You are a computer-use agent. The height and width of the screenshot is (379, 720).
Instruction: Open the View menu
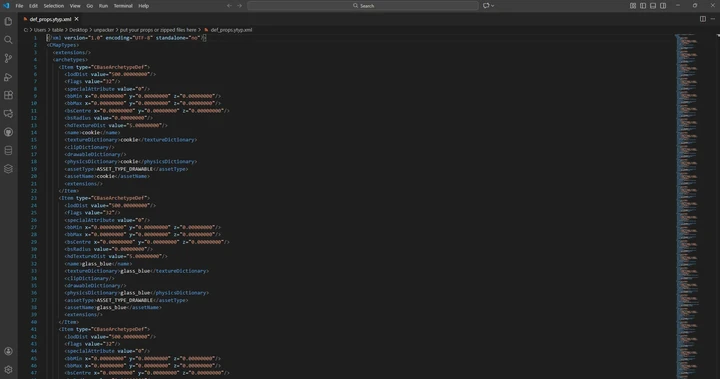75,6
